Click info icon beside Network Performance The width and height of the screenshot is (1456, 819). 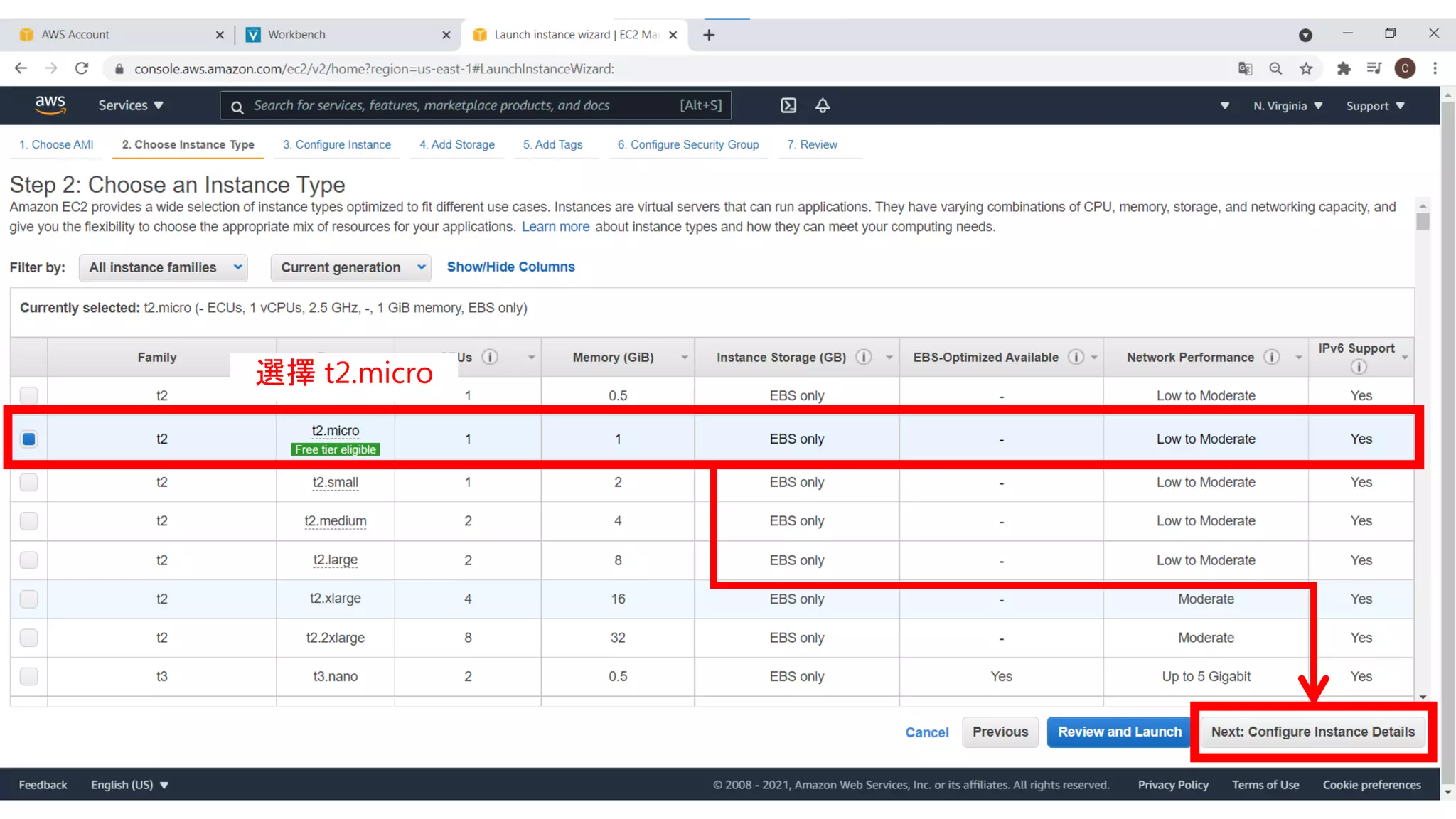point(1271,357)
